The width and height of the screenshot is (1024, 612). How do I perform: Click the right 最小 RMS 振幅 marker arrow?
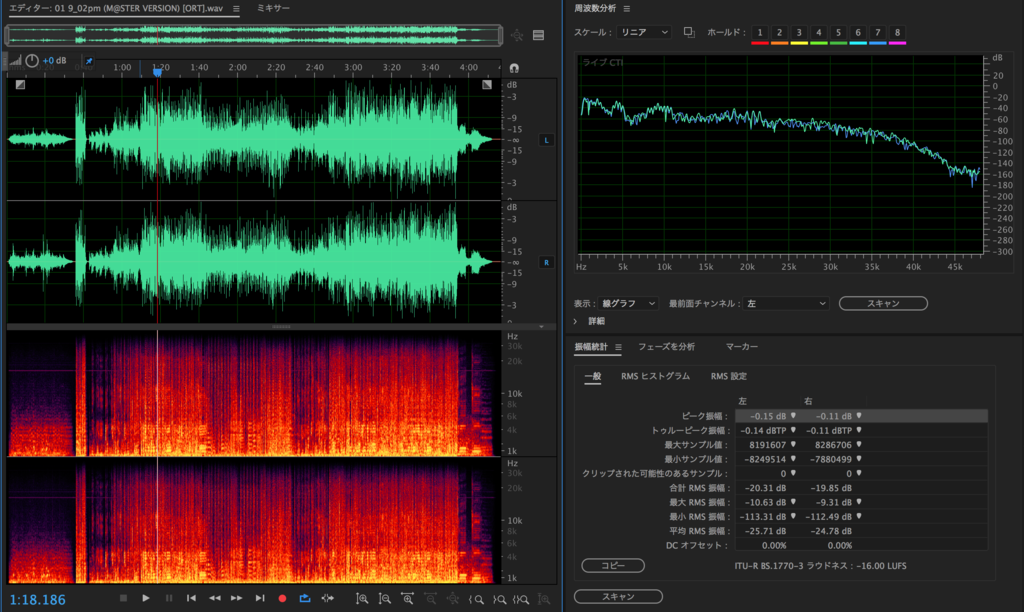(x=859, y=517)
